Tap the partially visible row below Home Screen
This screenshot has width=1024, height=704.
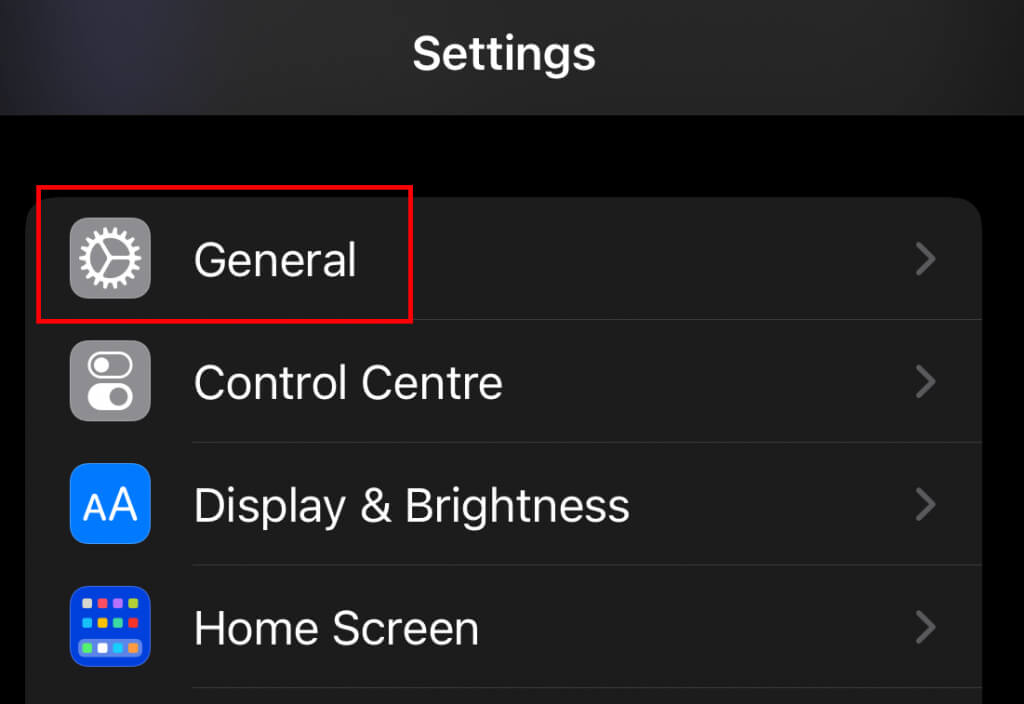[x=500, y=697]
